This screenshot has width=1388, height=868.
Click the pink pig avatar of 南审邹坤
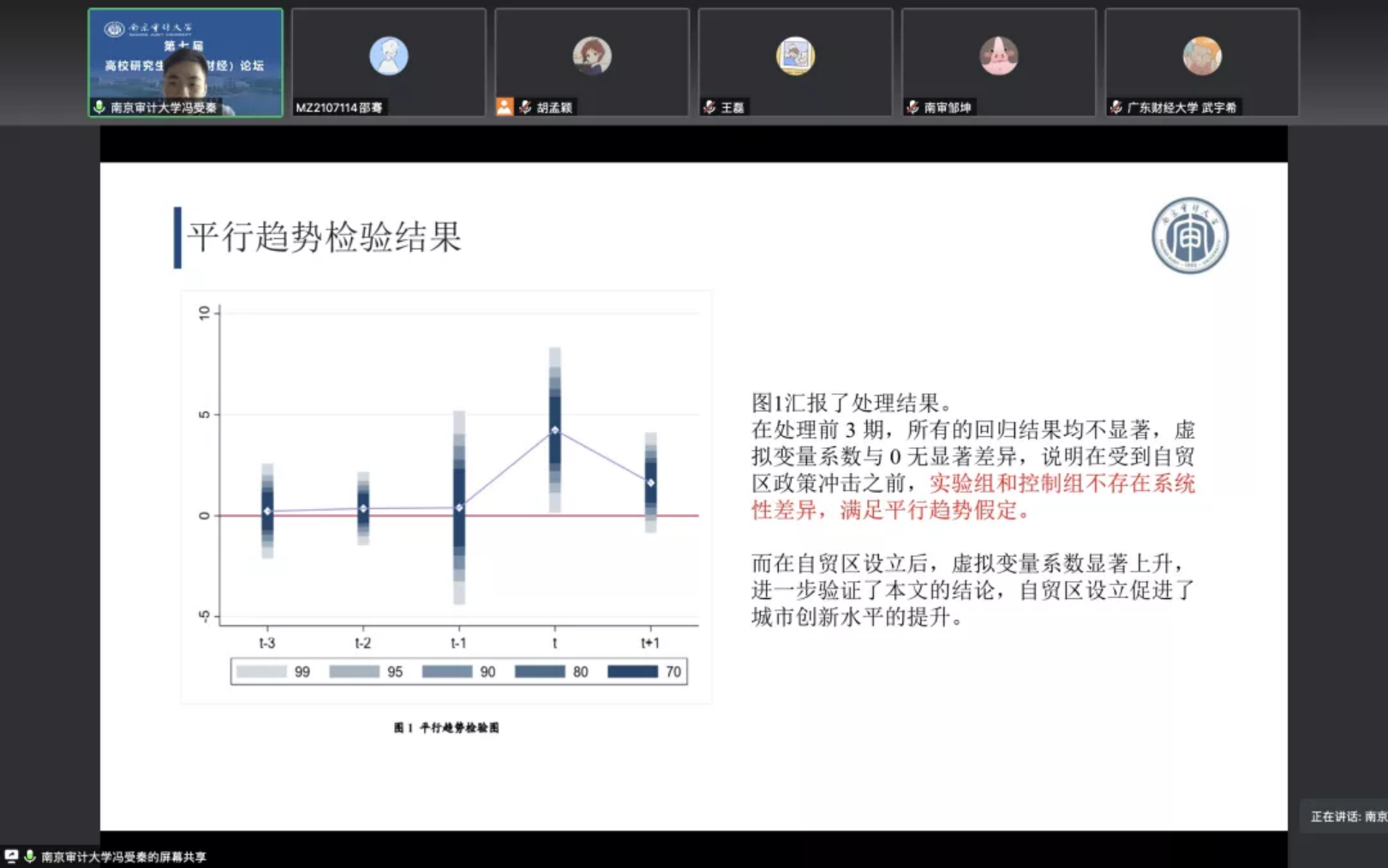[x=998, y=56]
